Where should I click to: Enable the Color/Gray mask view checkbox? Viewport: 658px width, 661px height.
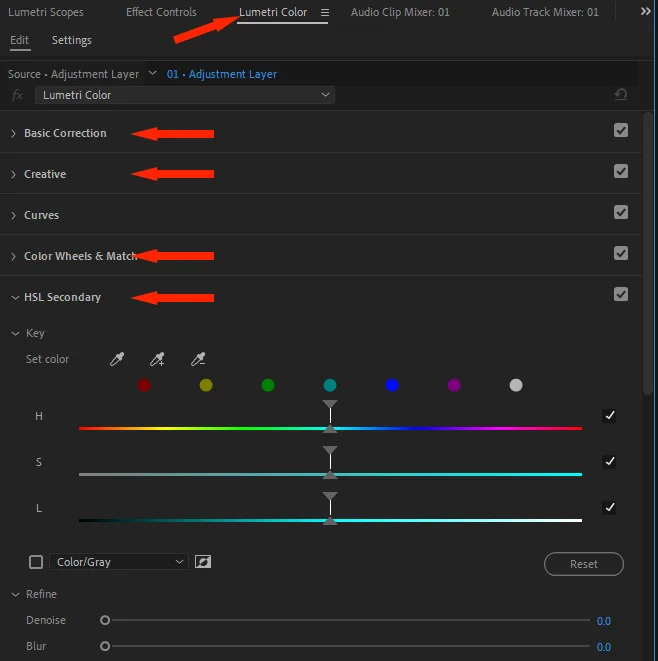[x=36, y=562]
